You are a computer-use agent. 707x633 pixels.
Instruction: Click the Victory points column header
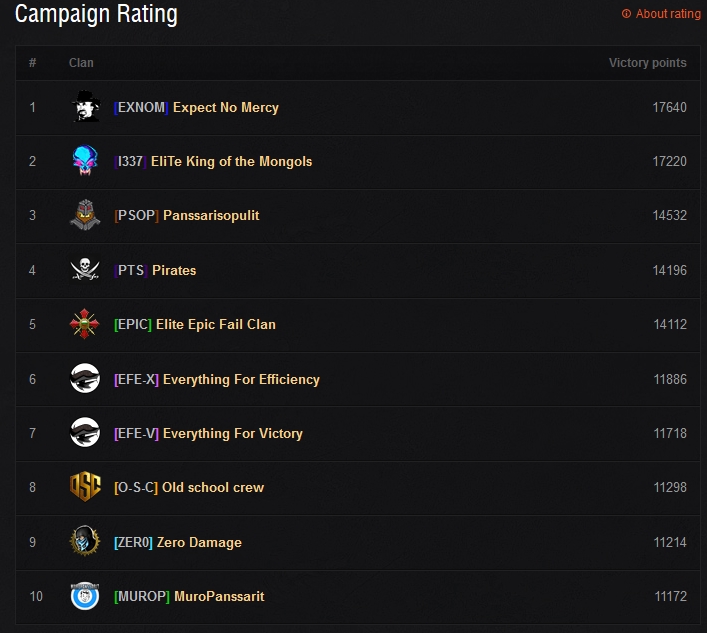tap(647, 63)
